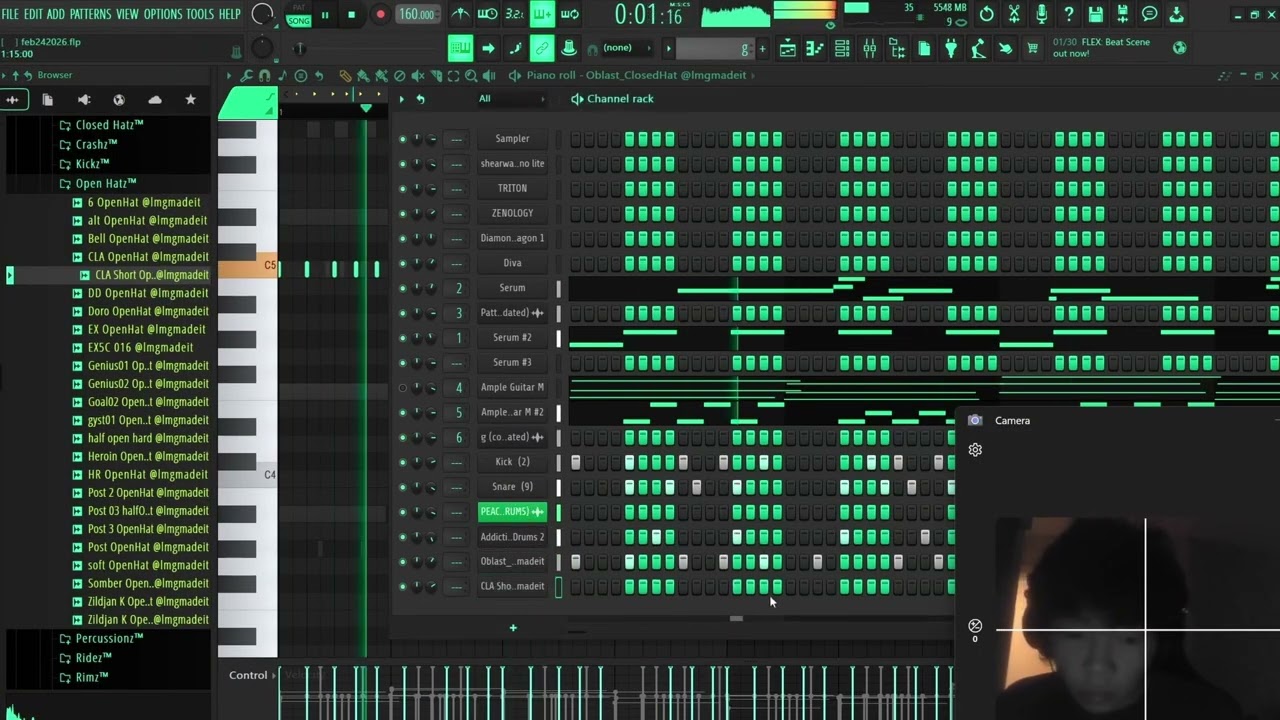The image size is (1280, 720).
Task: Select the piano roll magnet snap icon
Action: [x=264, y=75]
